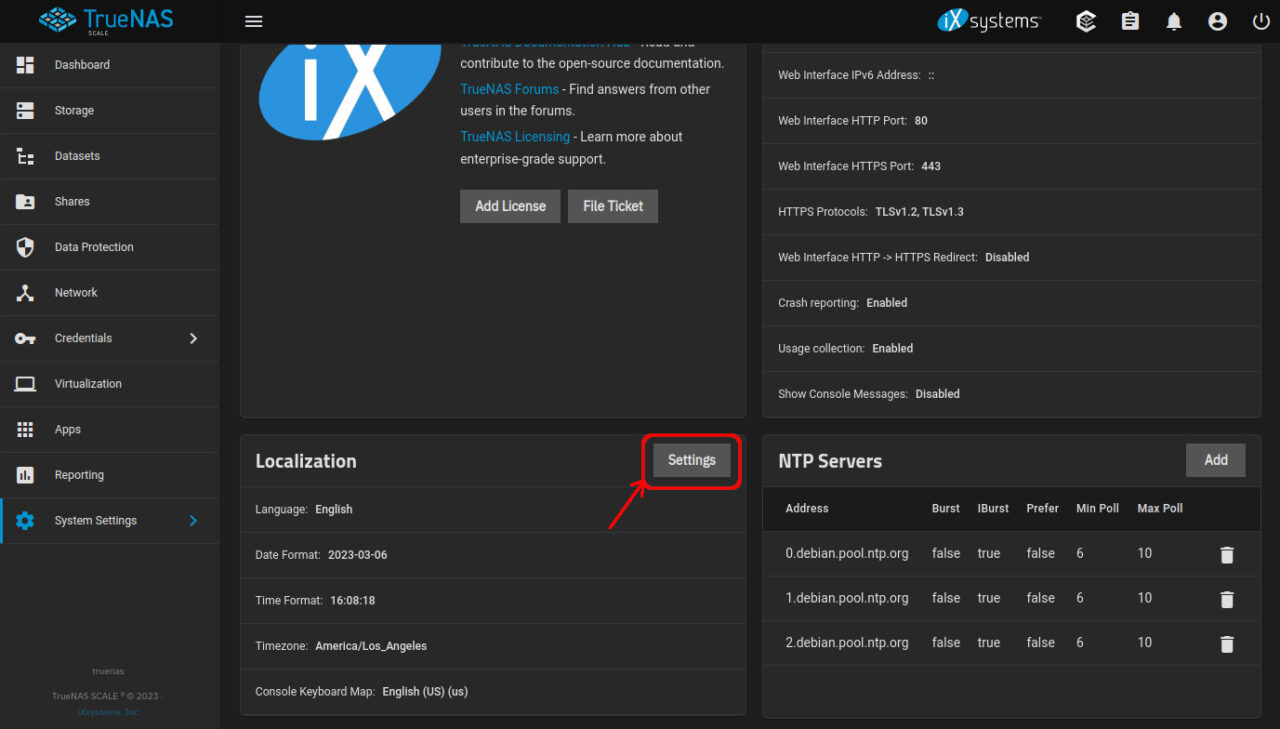Click the Web Interface HTTPS Port value 443

[x=931, y=166]
